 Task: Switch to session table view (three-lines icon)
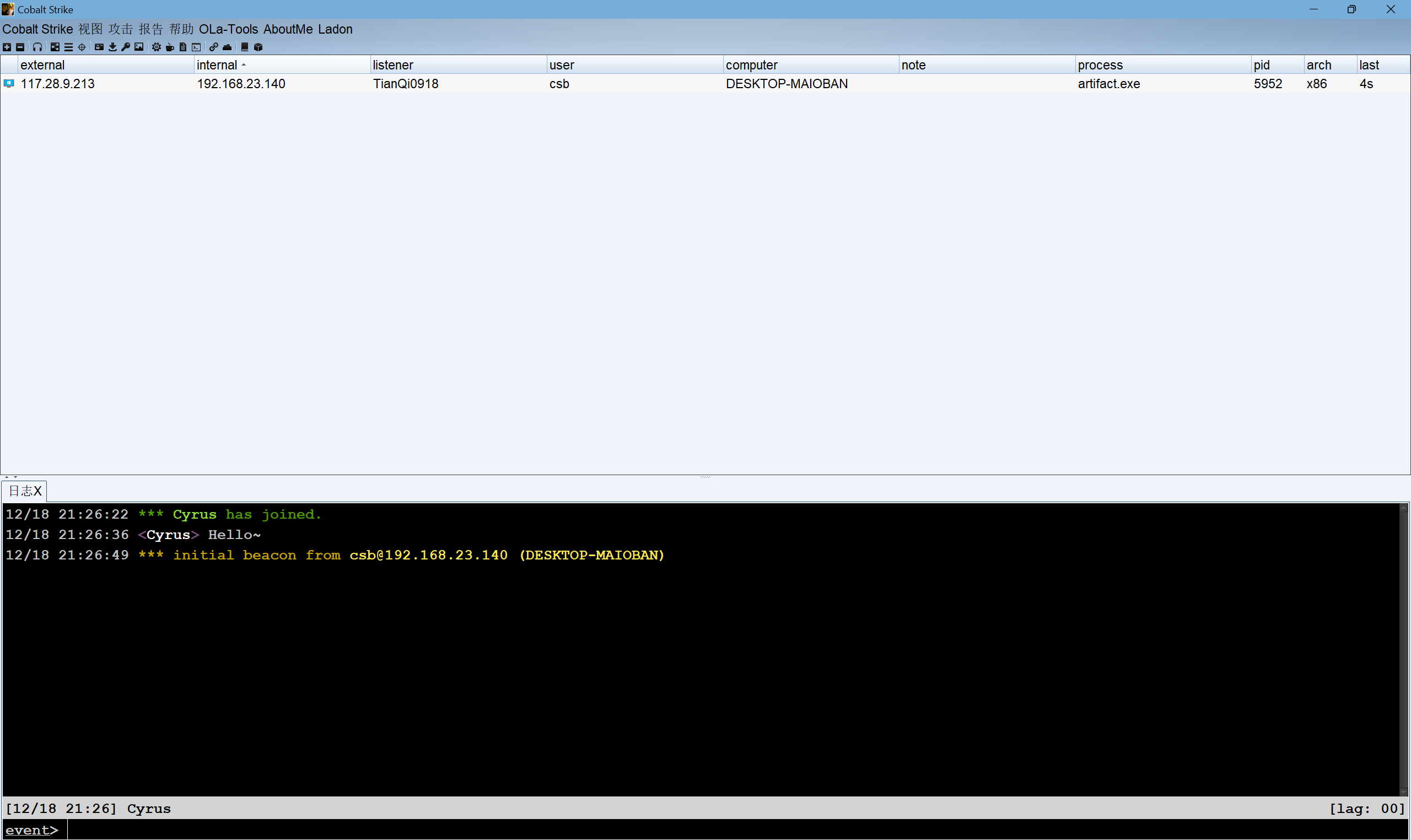[68, 47]
